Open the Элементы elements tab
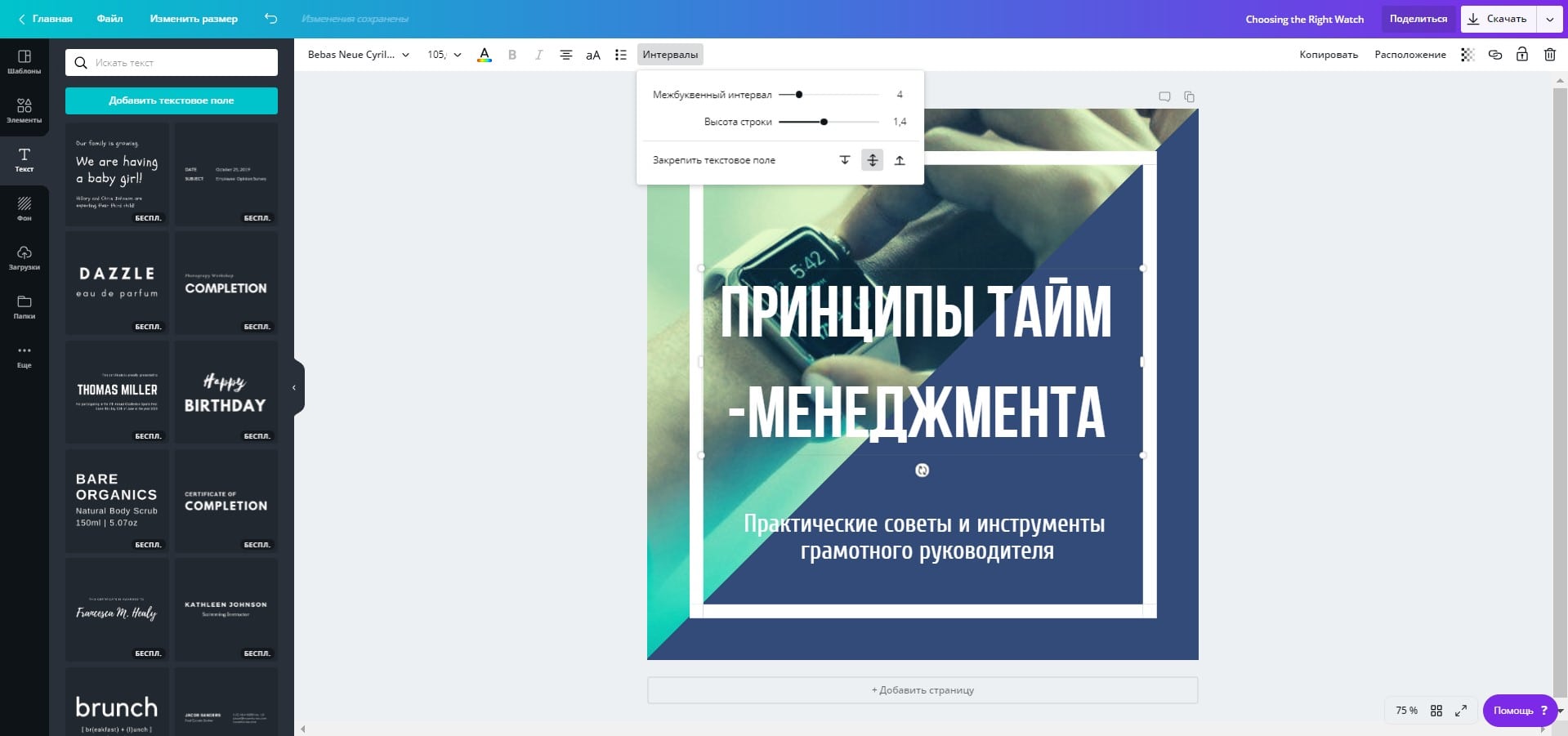Image resolution: width=1568 pixels, height=736 pixels. [25, 111]
